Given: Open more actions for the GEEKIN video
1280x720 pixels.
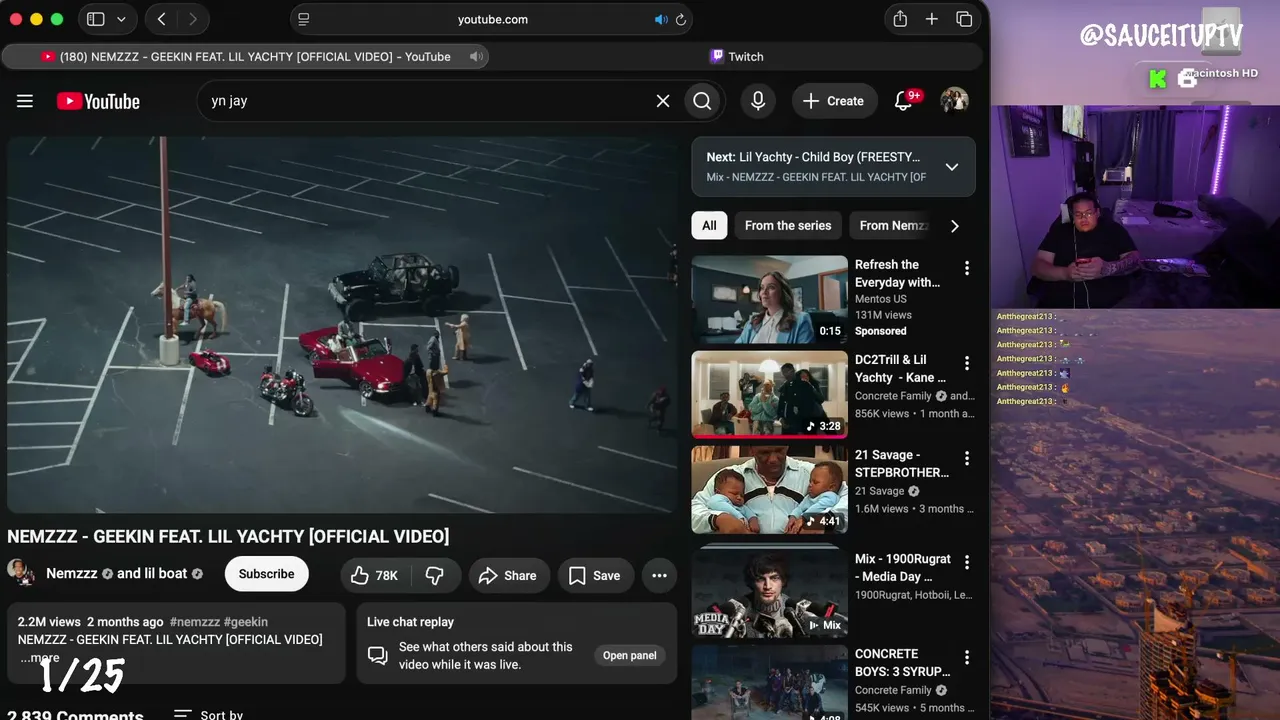Looking at the screenshot, I should coord(659,575).
